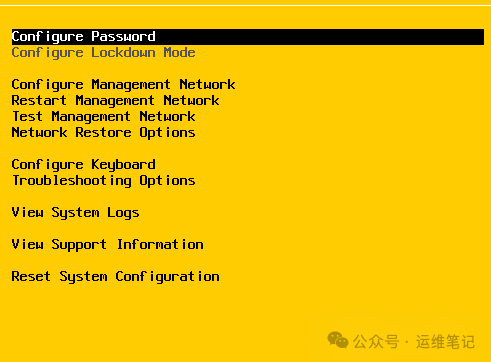Click the empty black part of the highlight bar
The image size is (491, 362).
(x=320, y=37)
